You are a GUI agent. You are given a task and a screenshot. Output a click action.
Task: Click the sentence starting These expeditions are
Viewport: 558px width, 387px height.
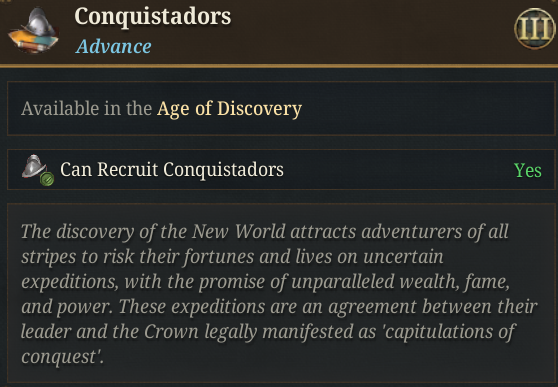(279, 332)
